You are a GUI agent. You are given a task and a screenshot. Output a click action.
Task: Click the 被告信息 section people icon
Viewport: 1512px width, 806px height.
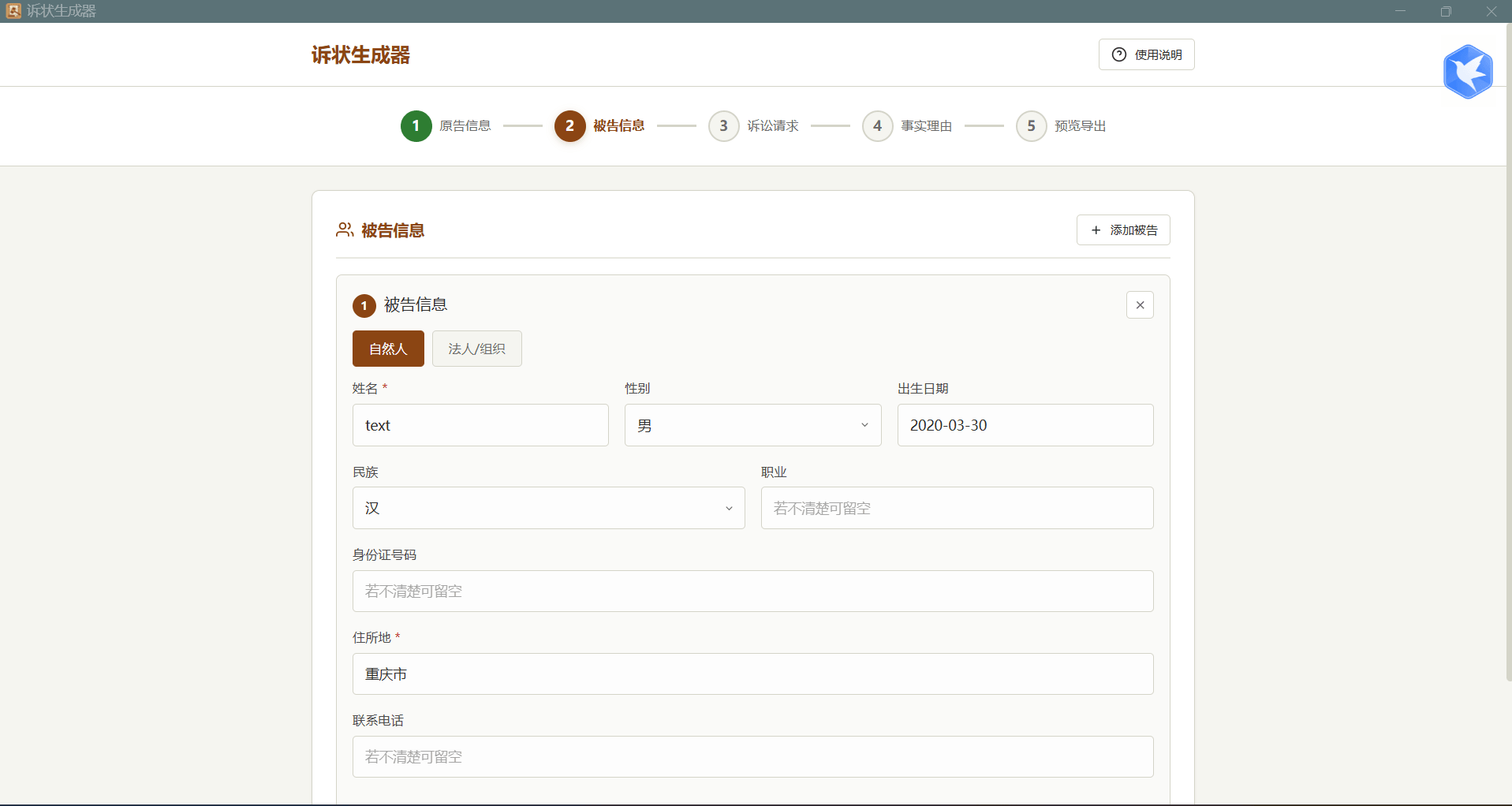click(345, 230)
